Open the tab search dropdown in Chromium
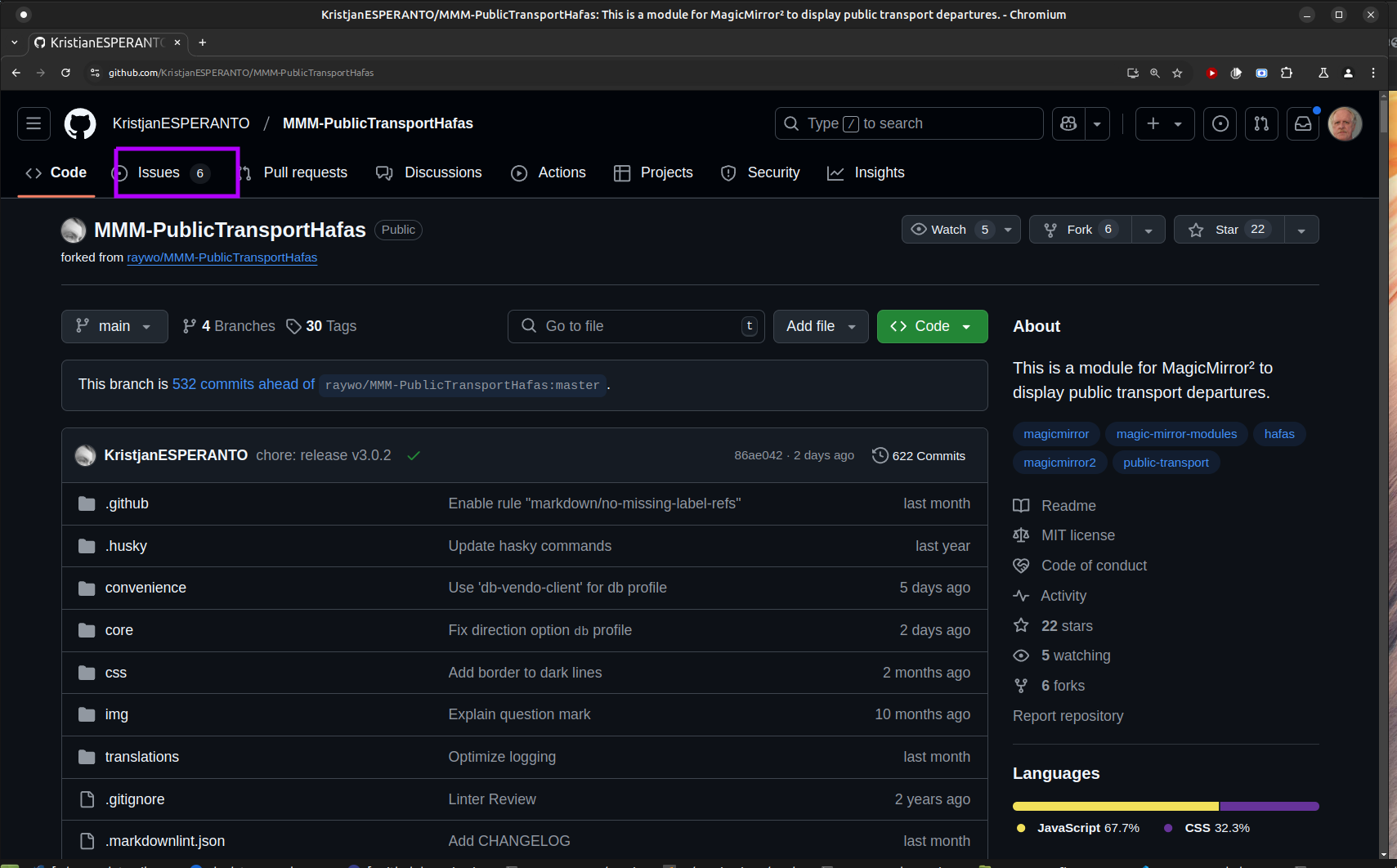This screenshot has width=1397, height=868. tap(14, 43)
